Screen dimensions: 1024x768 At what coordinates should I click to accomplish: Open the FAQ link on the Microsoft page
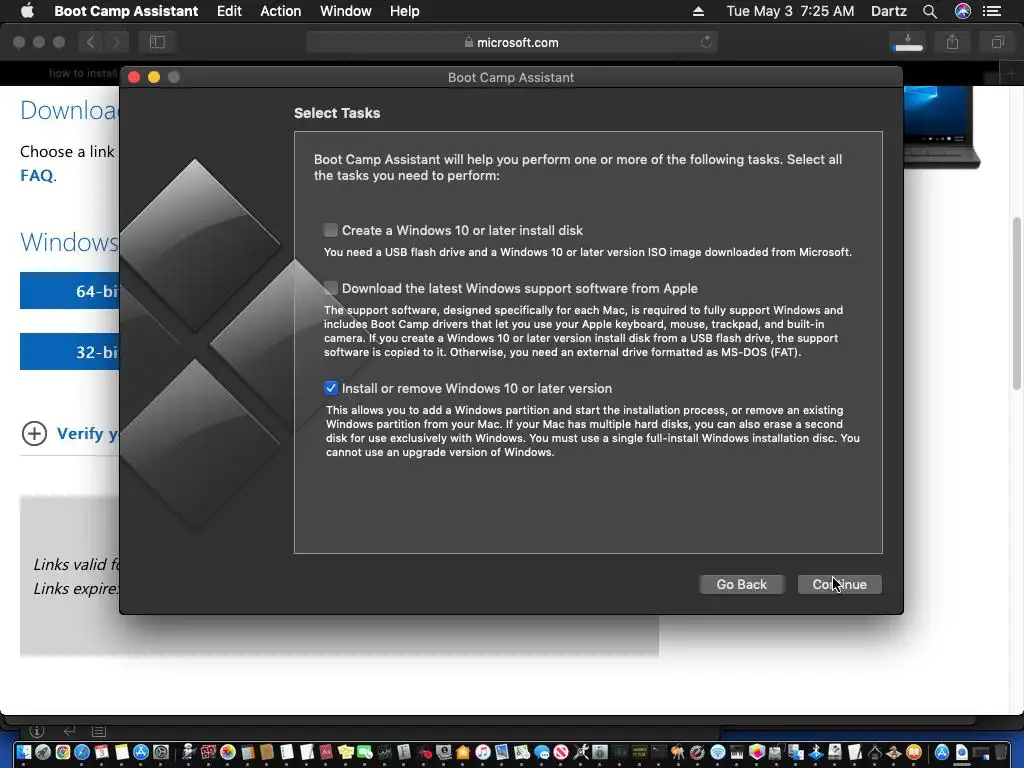coord(37,176)
